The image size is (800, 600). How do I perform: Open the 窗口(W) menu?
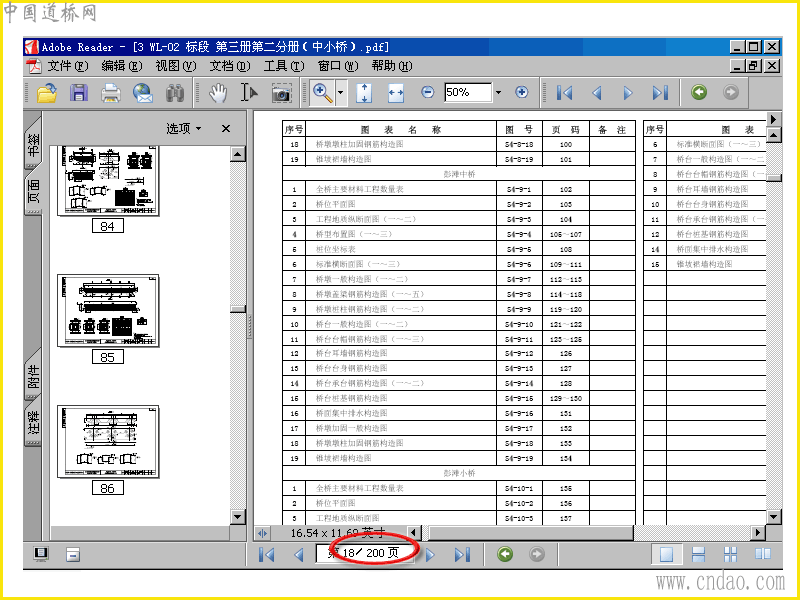(x=338, y=66)
